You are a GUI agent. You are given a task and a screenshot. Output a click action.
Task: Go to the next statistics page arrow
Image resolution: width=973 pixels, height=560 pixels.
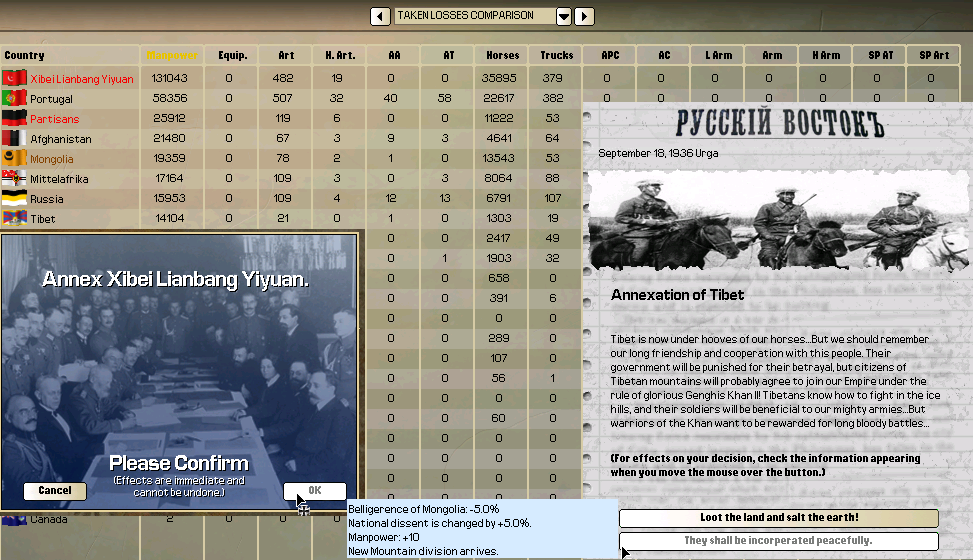click(584, 16)
